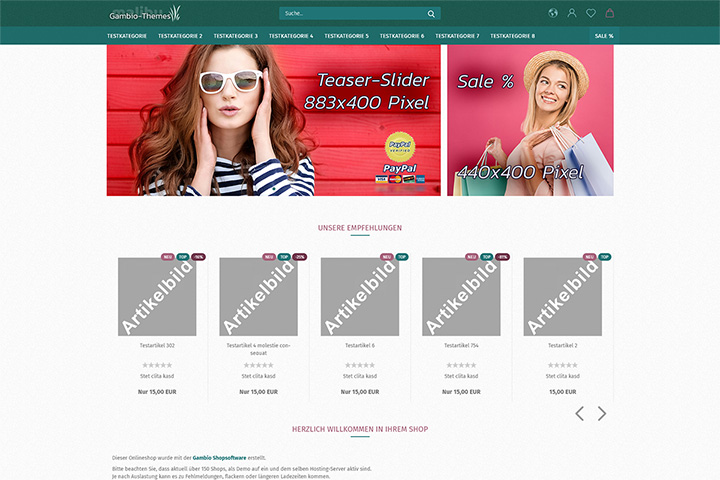Open the Testartikel 754 product title
720x480 pixels.
(461, 345)
